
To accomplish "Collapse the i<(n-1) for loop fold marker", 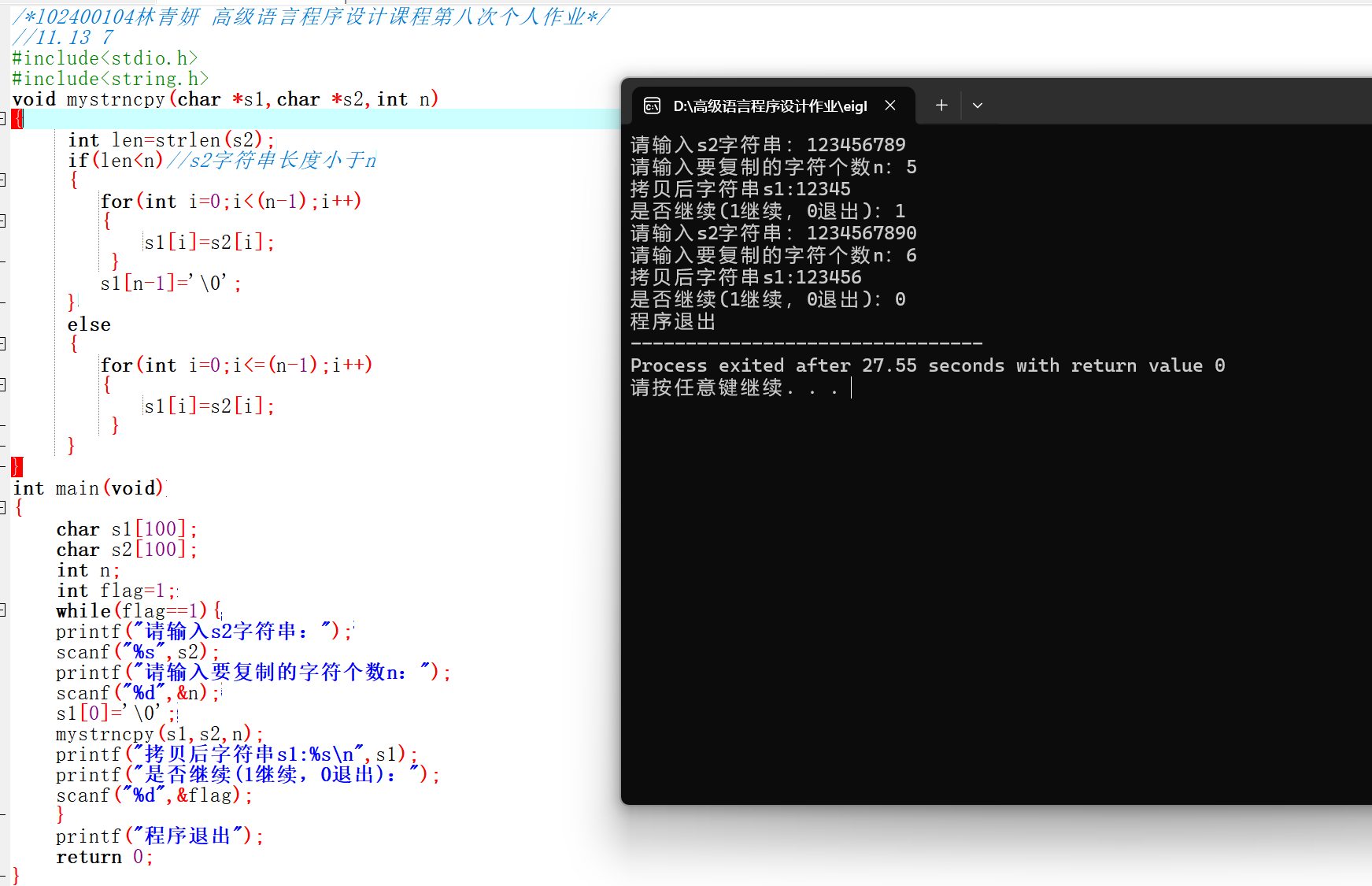I will [x=2, y=221].
